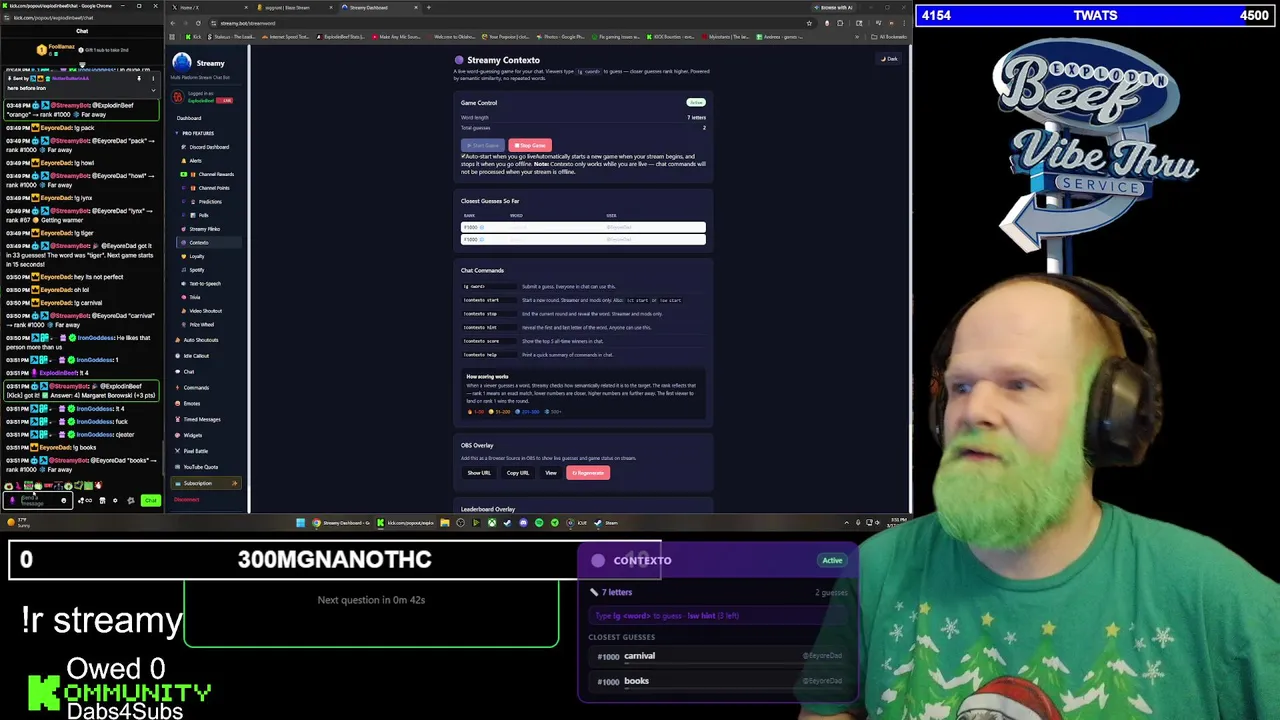
Task: Click Regenerate overlay URL button
Action: pyautogui.click(x=588, y=473)
